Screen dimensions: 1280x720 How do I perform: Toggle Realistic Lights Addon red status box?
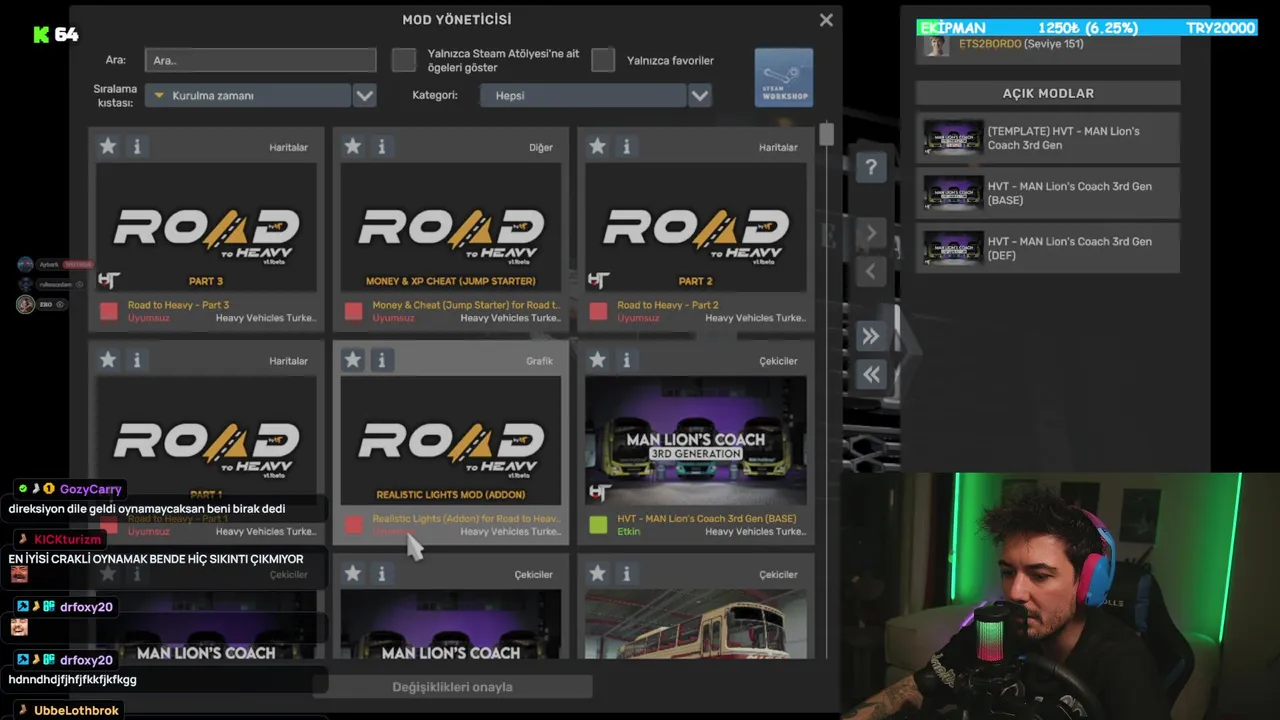[x=353, y=525]
